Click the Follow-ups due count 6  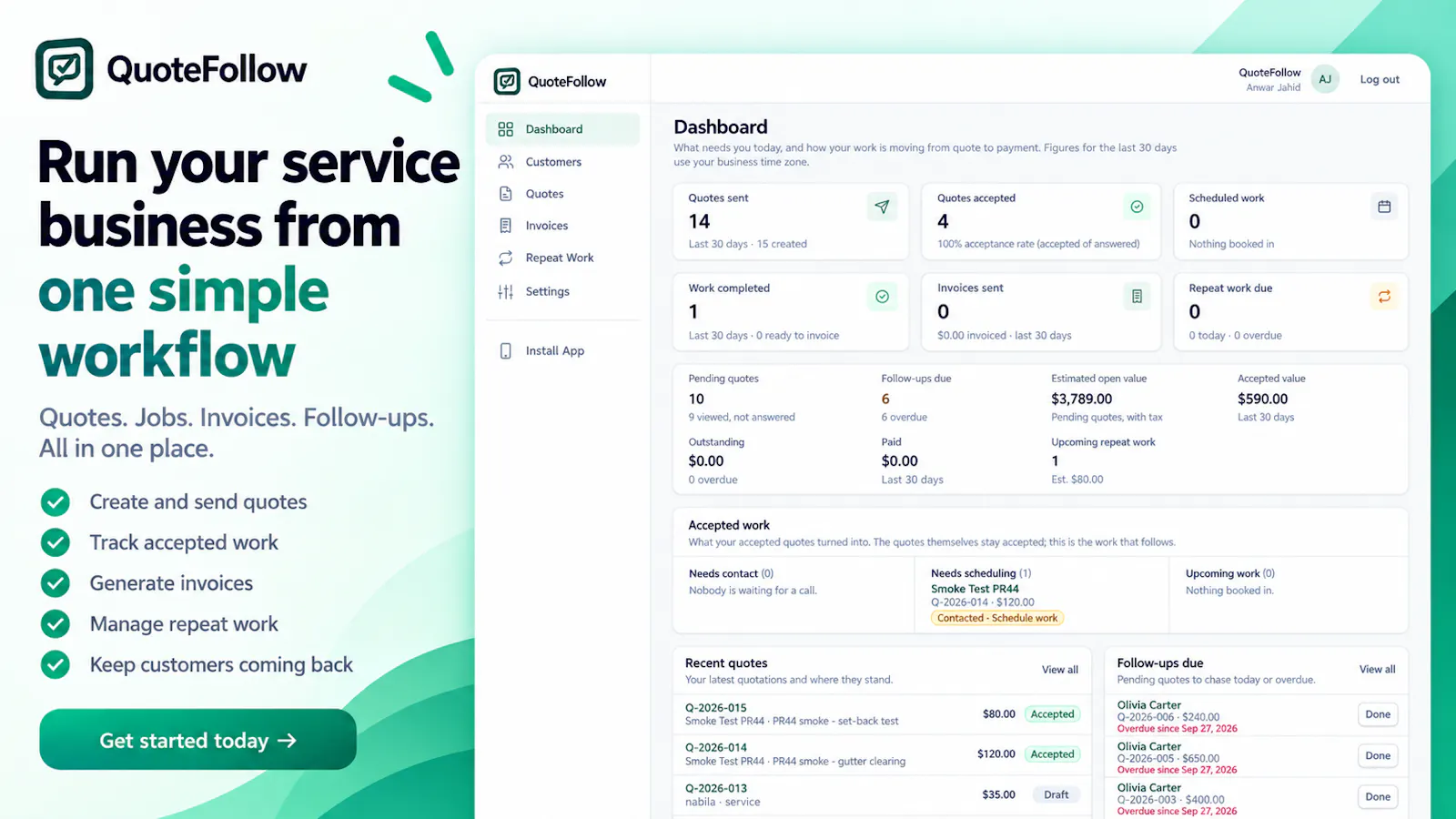pyautogui.click(x=885, y=399)
